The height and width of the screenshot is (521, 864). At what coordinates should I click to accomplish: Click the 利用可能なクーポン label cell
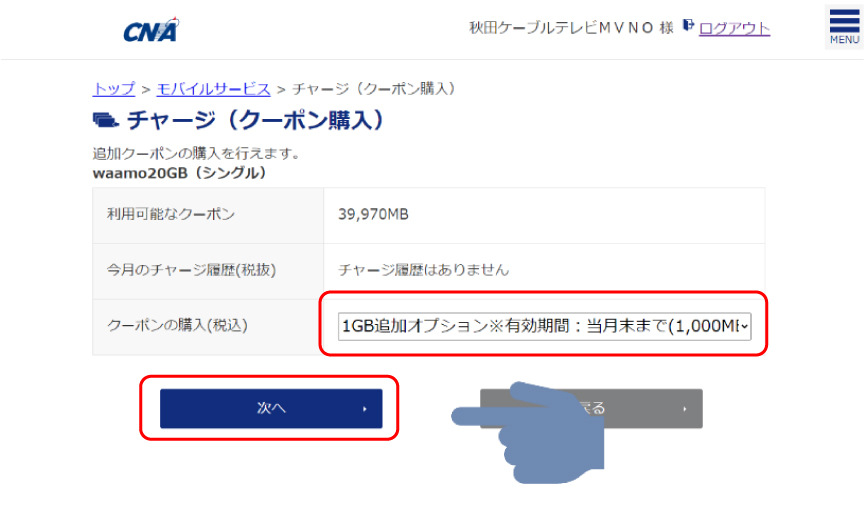pos(208,215)
